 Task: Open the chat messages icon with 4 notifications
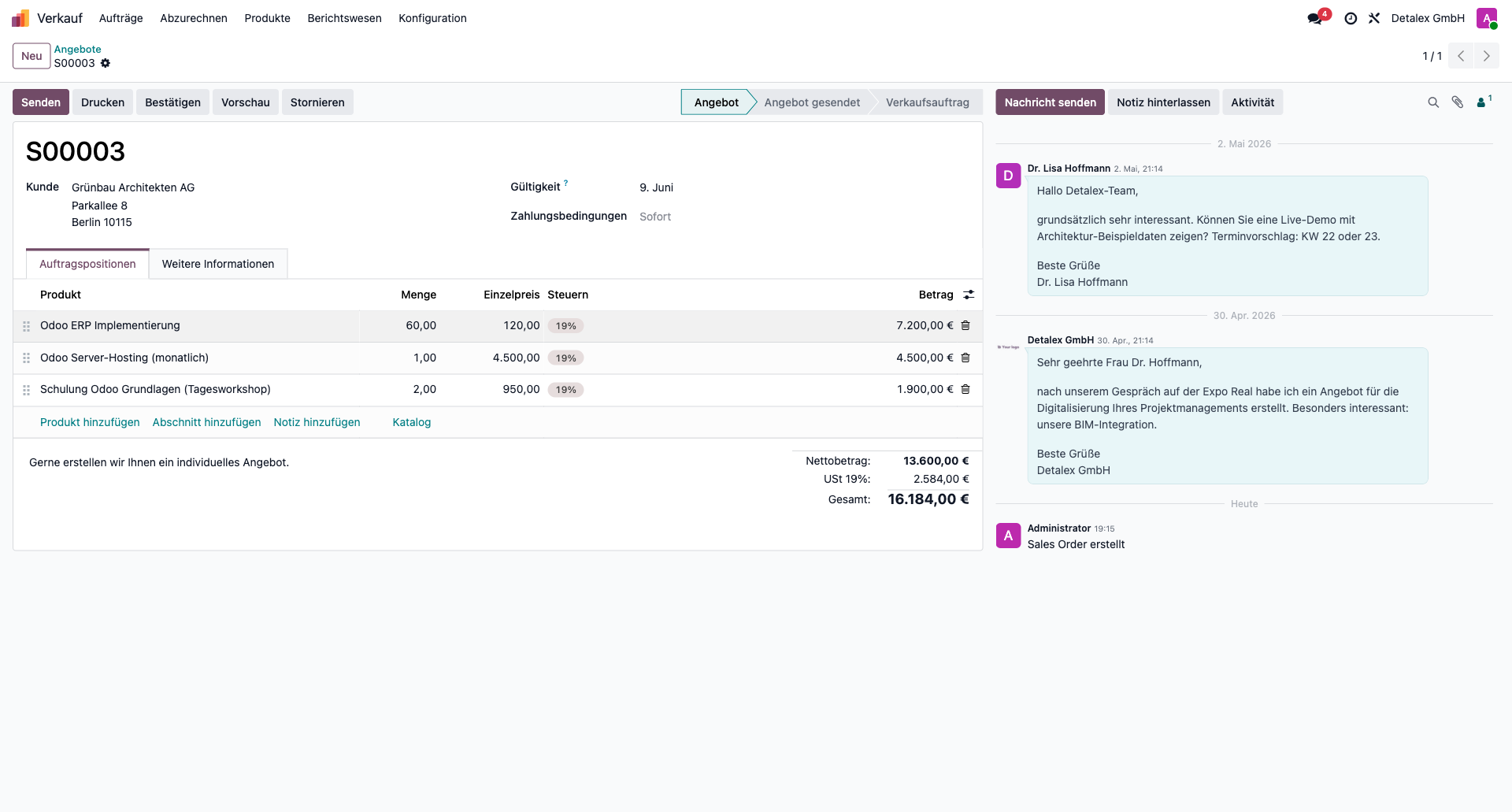pos(1316,18)
